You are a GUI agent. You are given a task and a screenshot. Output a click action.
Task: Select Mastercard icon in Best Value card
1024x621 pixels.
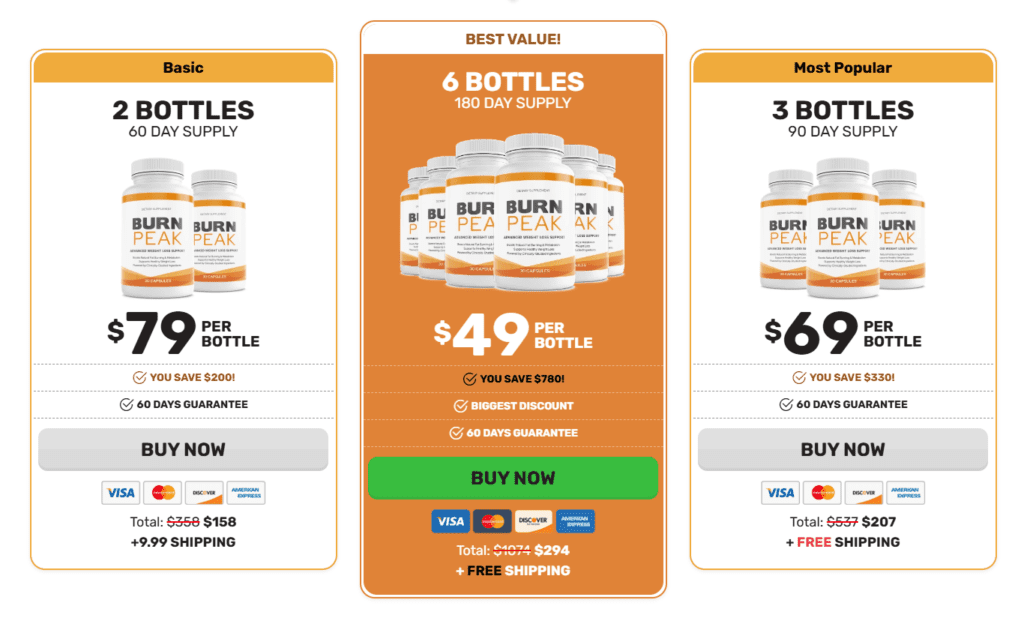pyautogui.click(x=492, y=521)
